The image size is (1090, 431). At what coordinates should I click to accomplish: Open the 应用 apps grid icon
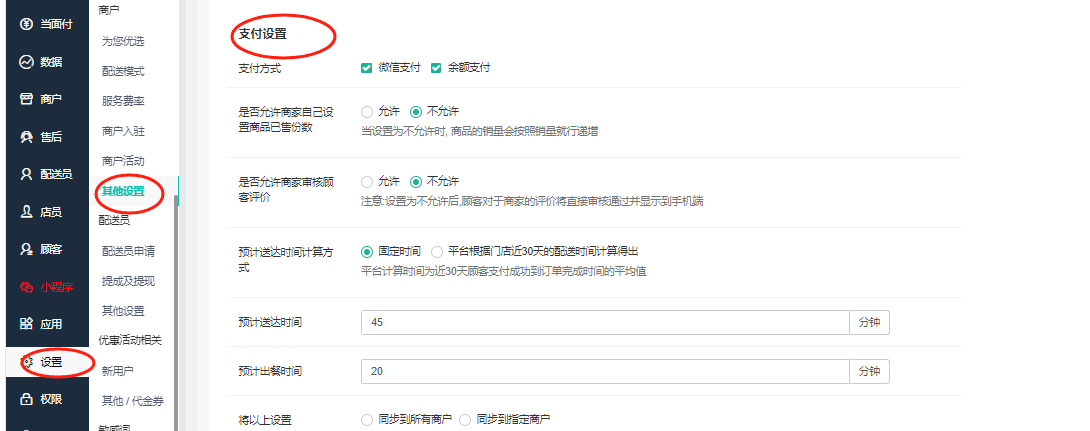[26, 324]
